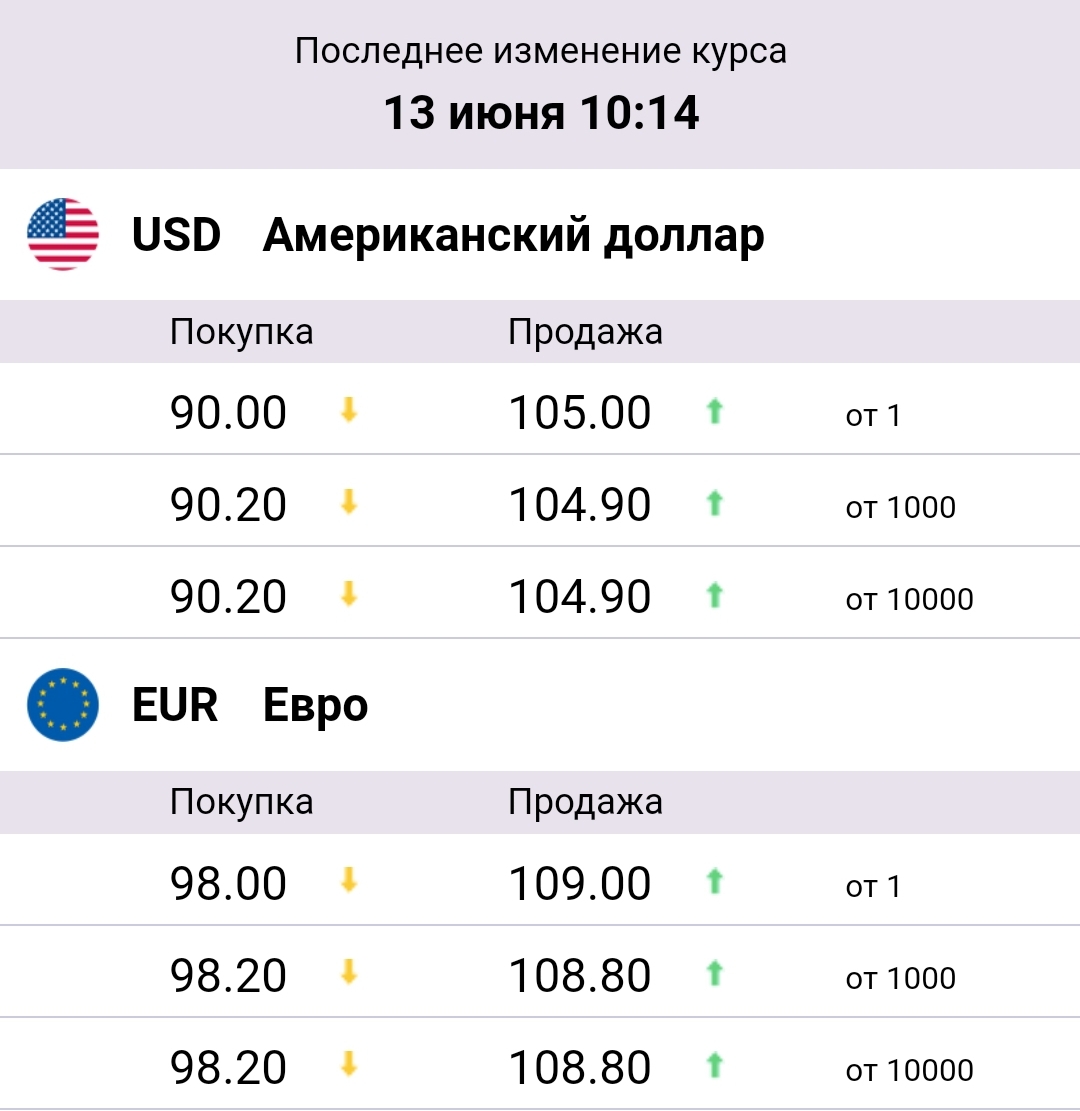This screenshot has height=1111, width=1080.
Task: Select the EUR Евро heading
Action: (x=249, y=705)
